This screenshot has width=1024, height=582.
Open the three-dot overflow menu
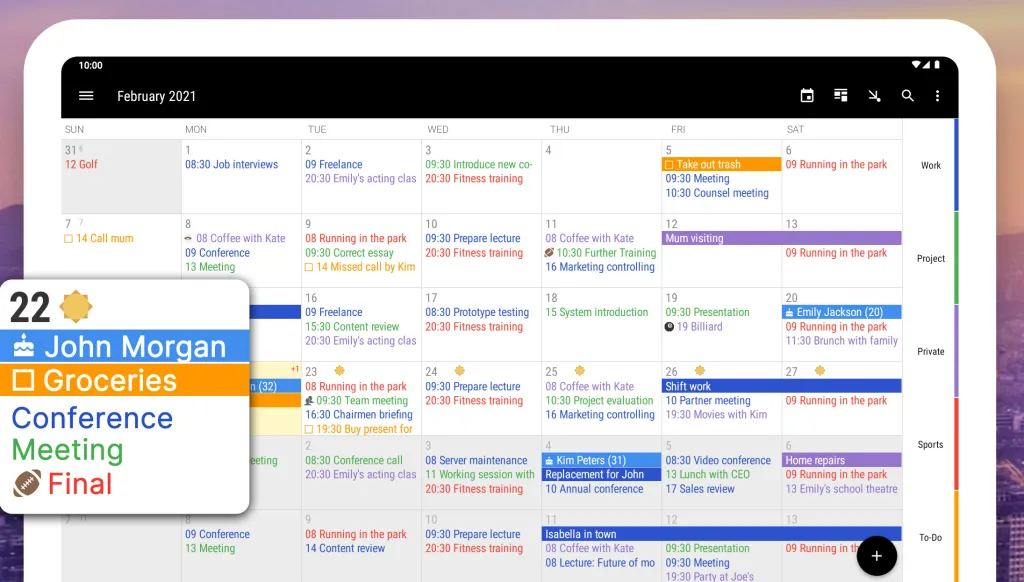pyautogui.click(x=937, y=95)
